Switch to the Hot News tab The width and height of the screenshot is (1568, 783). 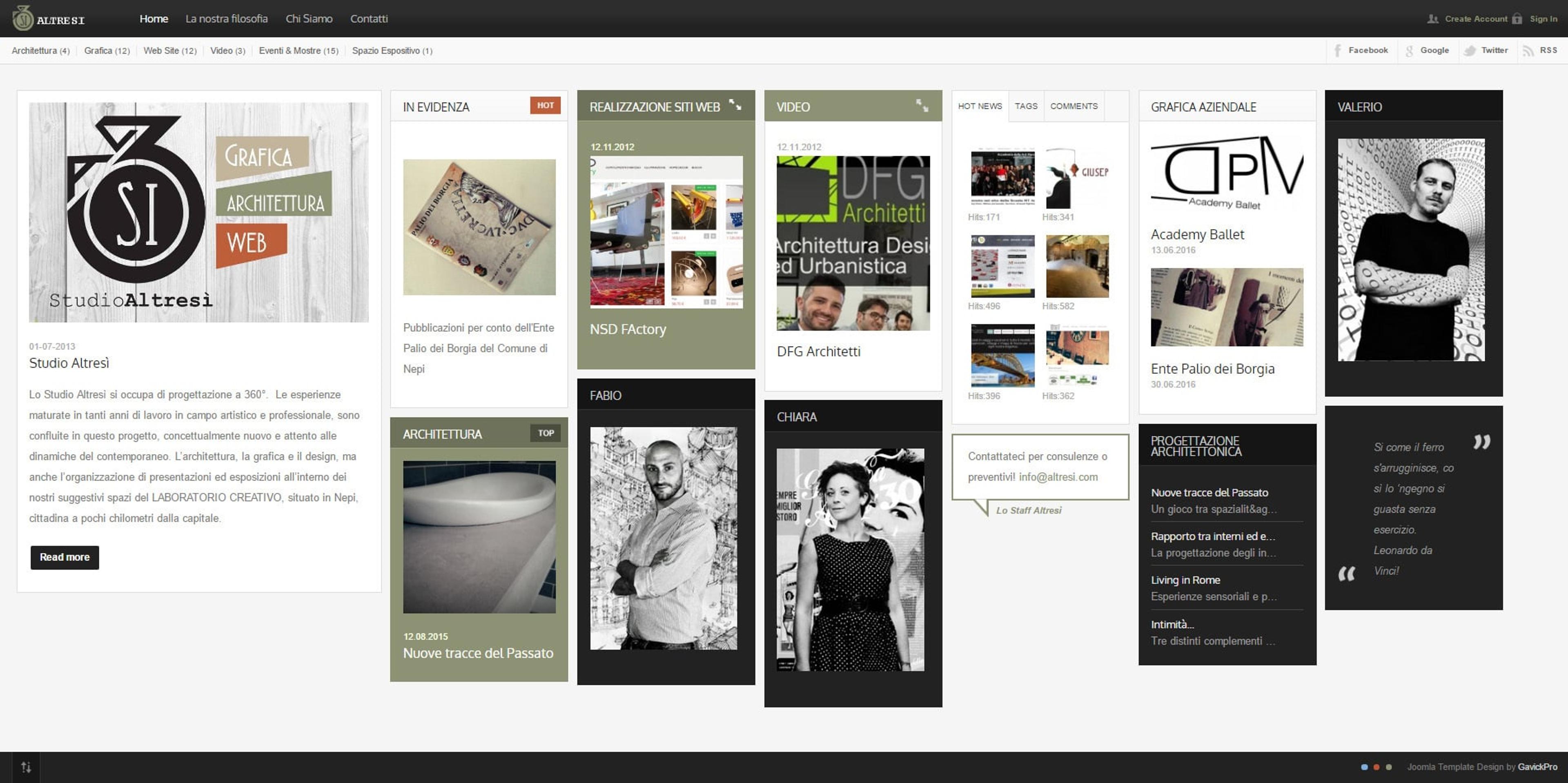tap(980, 106)
